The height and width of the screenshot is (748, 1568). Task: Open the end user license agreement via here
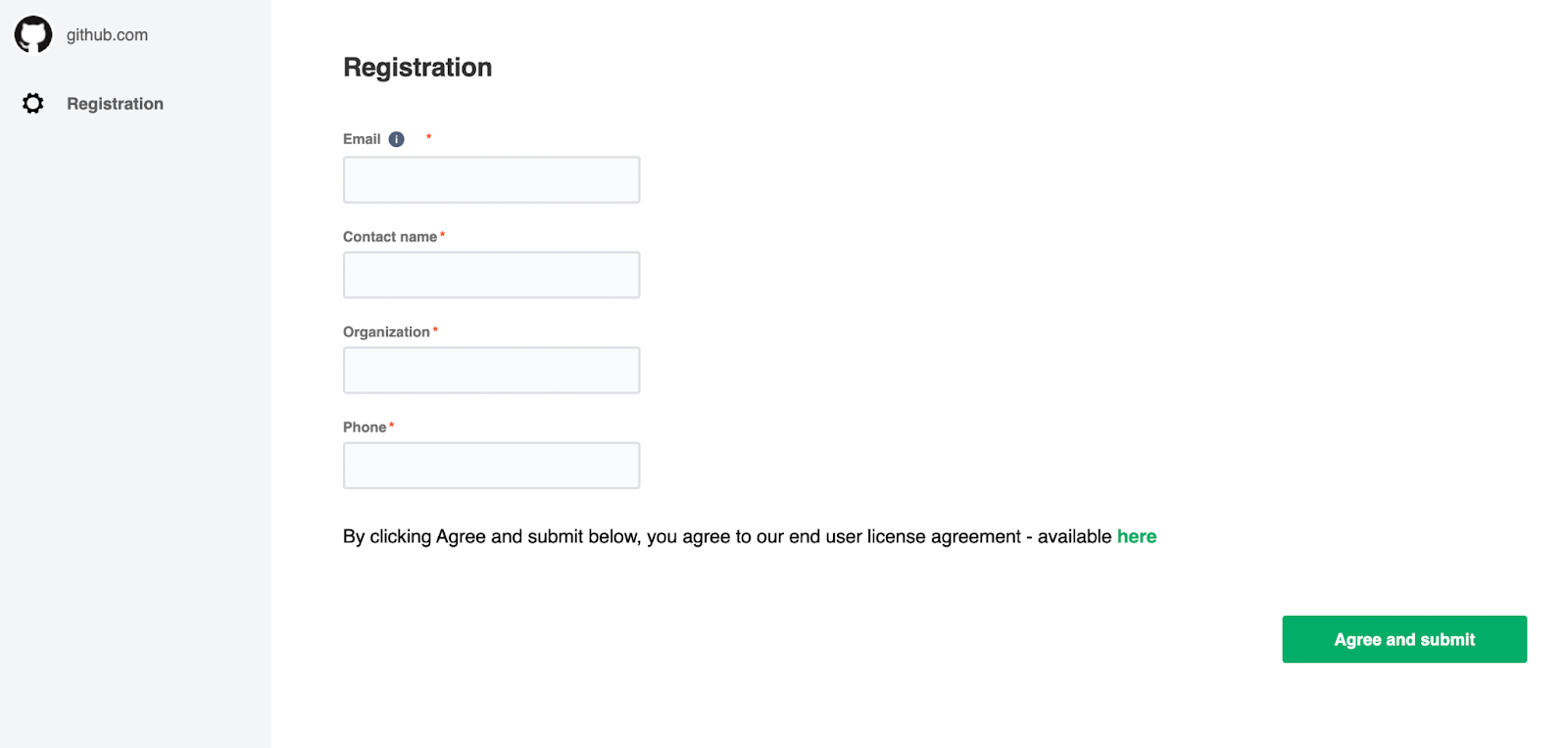[1137, 536]
